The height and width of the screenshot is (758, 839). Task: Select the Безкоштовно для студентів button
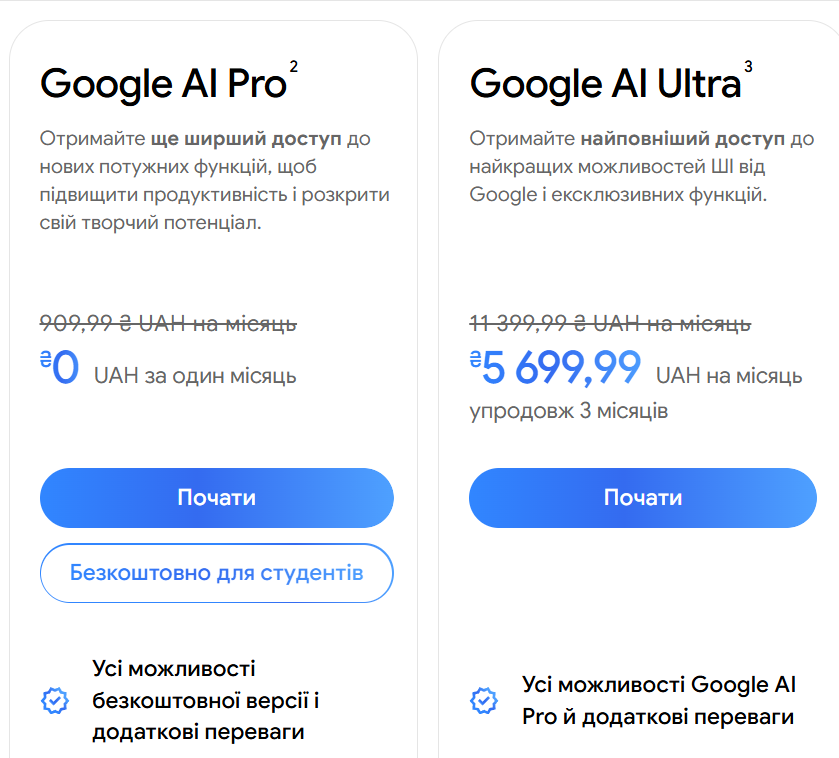pyautogui.click(x=217, y=573)
